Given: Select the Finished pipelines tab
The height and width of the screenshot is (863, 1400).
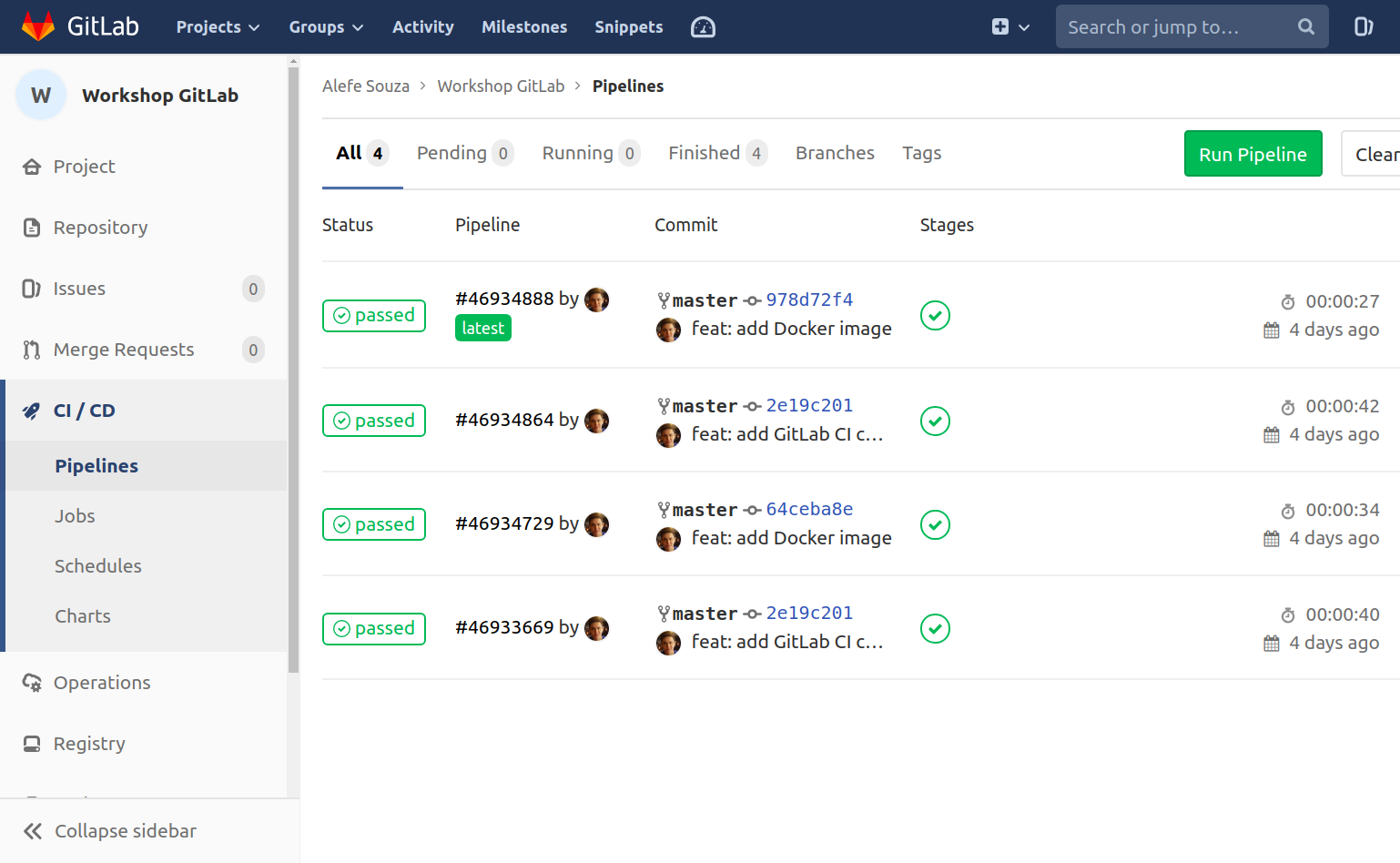Looking at the screenshot, I should [717, 153].
